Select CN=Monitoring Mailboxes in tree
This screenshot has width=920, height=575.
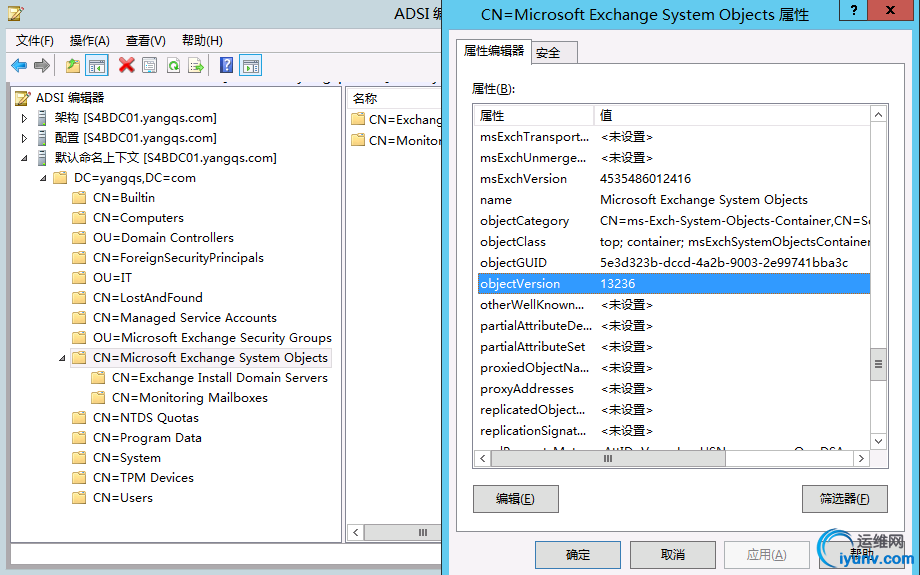(x=190, y=398)
